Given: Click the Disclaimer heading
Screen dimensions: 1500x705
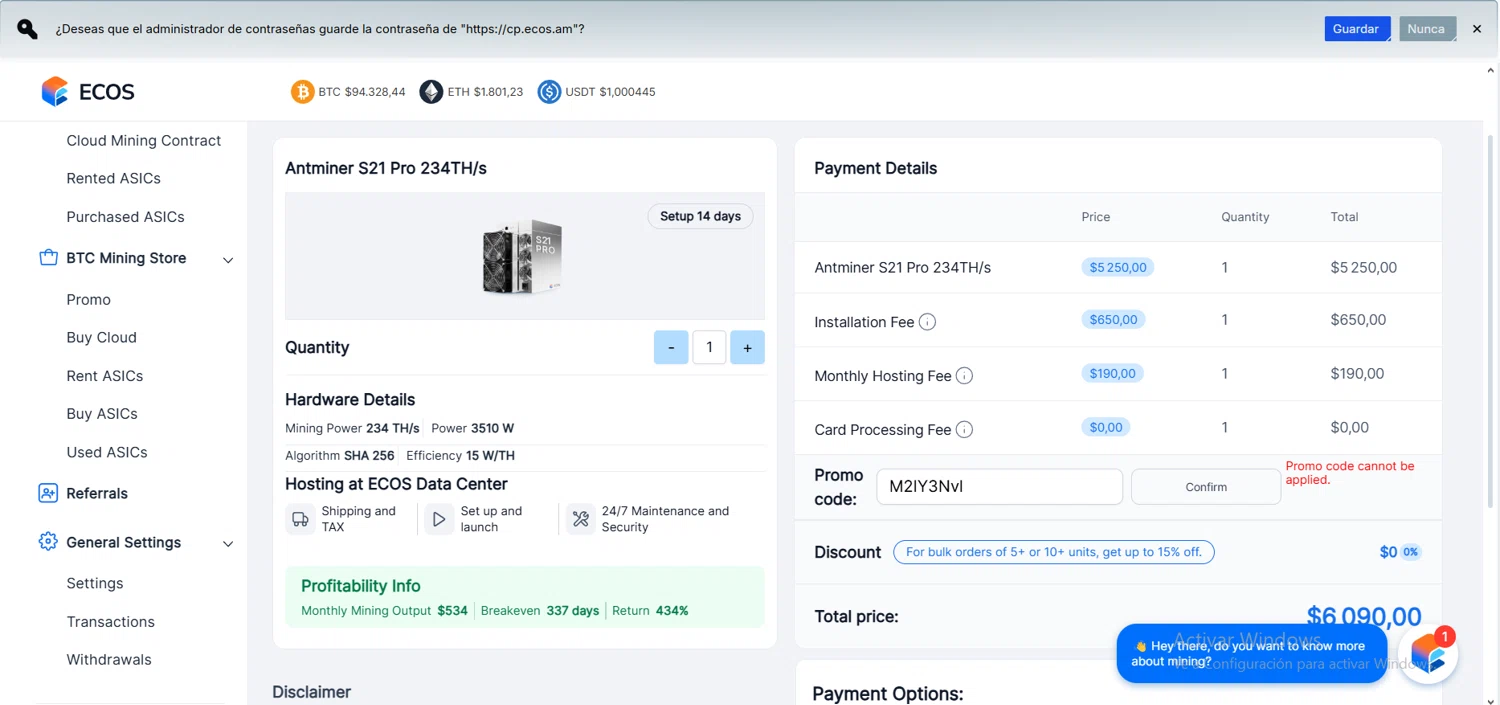Looking at the screenshot, I should 312,692.
